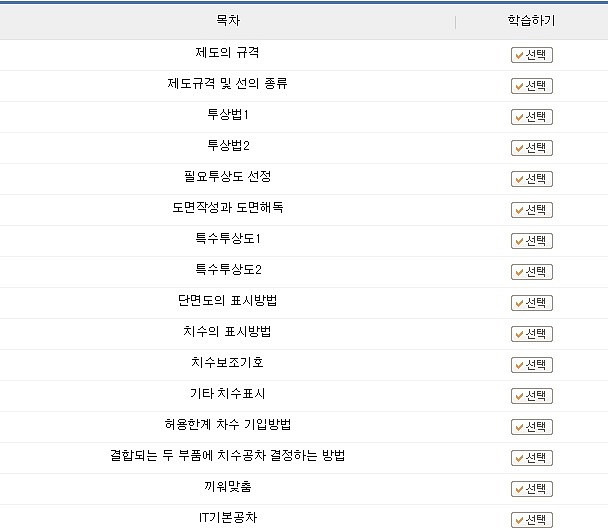Click the row title 끼워맞춤

(x=228, y=486)
